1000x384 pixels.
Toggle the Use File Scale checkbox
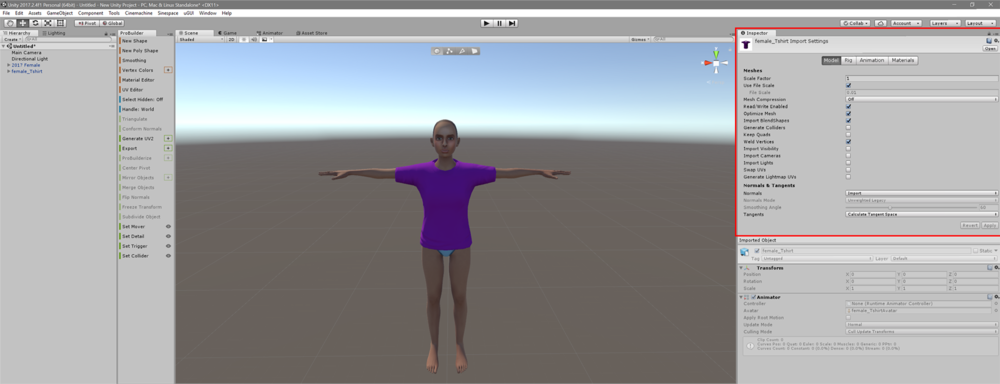(848, 85)
